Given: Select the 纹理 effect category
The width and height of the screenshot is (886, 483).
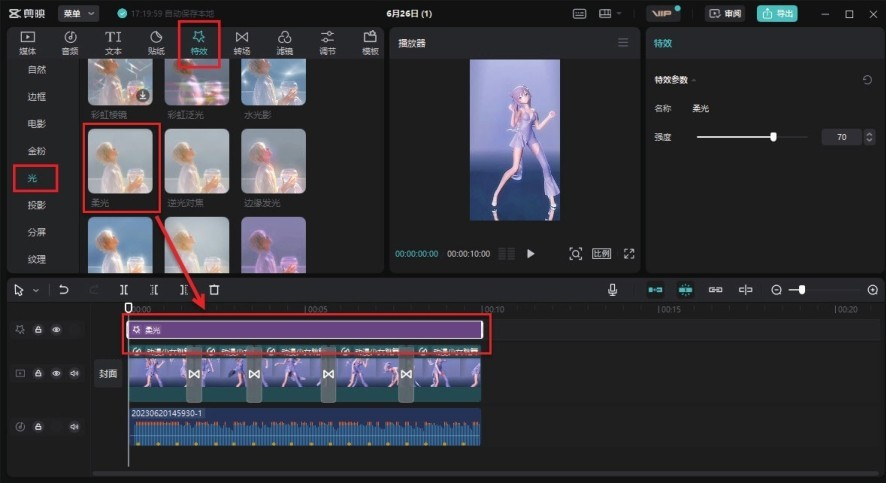Looking at the screenshot, I should [37, 259].
